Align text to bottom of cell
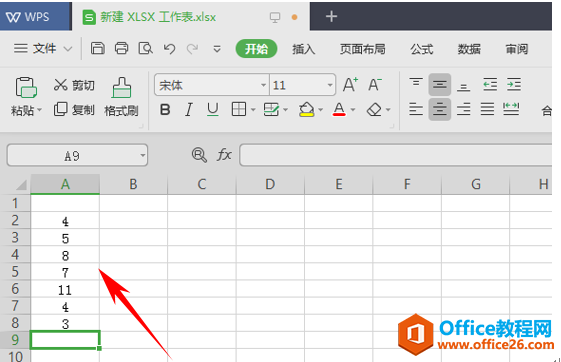This screenshot has height=362, width=561. 464,86
